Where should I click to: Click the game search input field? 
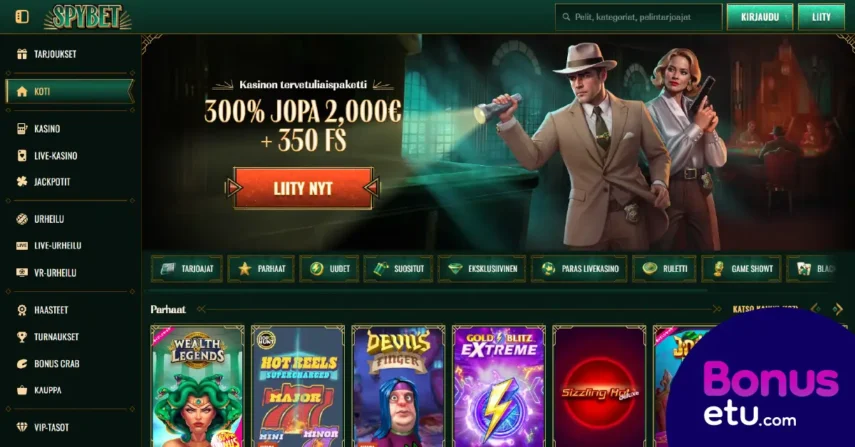[x=639, y=17]
